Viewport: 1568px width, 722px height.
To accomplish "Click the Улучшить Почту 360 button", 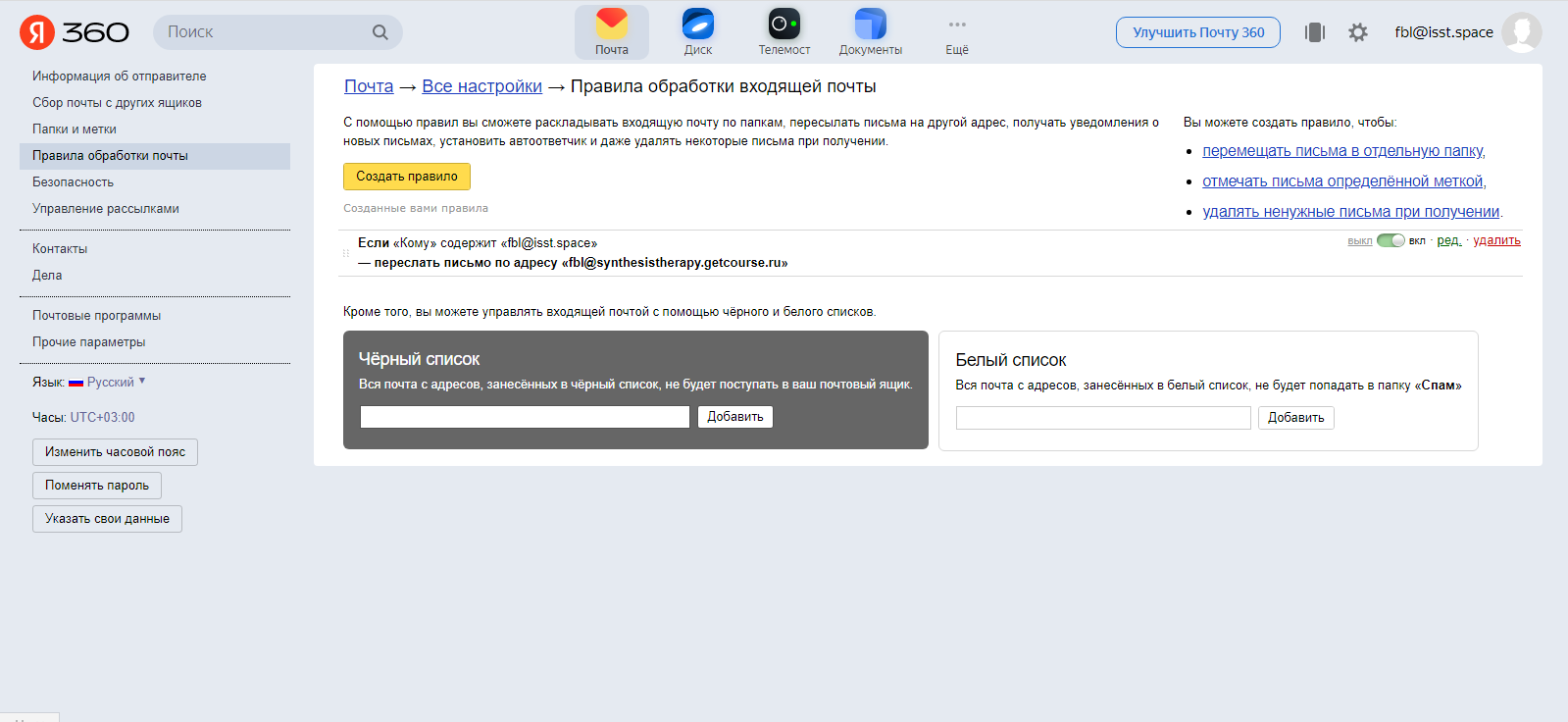I will click(1197, 32).
